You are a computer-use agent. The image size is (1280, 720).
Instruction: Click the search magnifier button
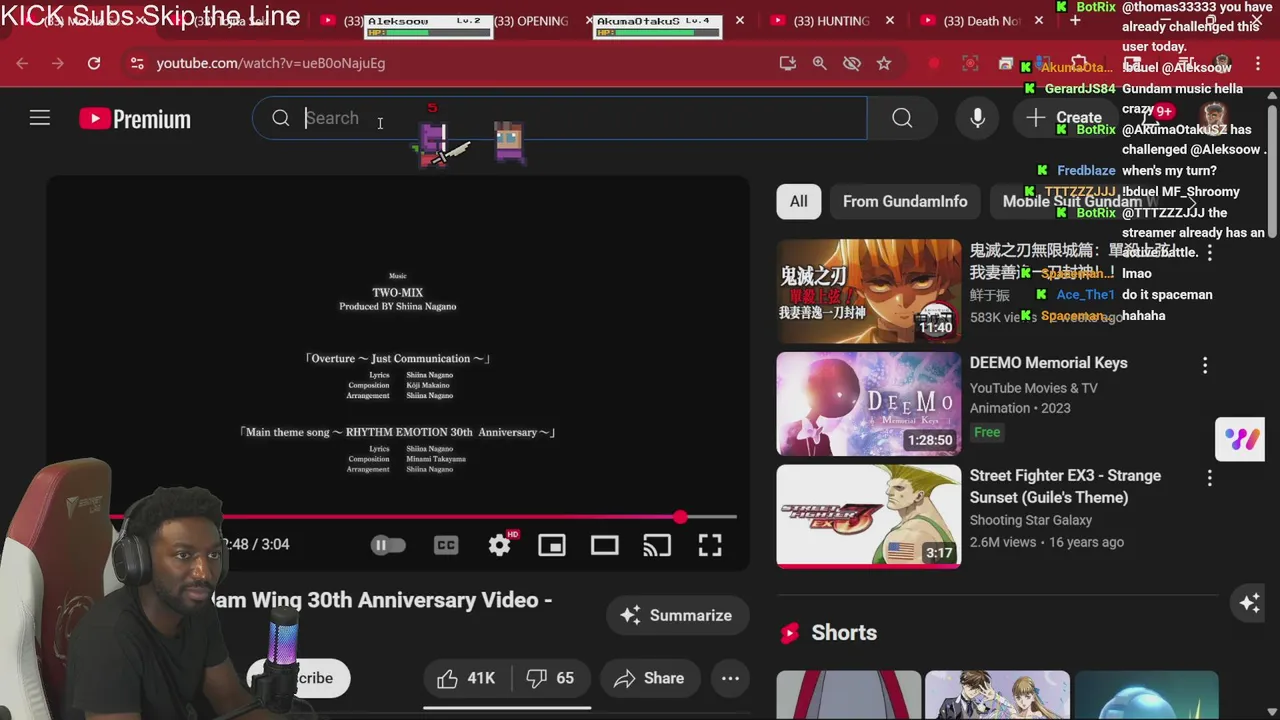pos(902,118)
